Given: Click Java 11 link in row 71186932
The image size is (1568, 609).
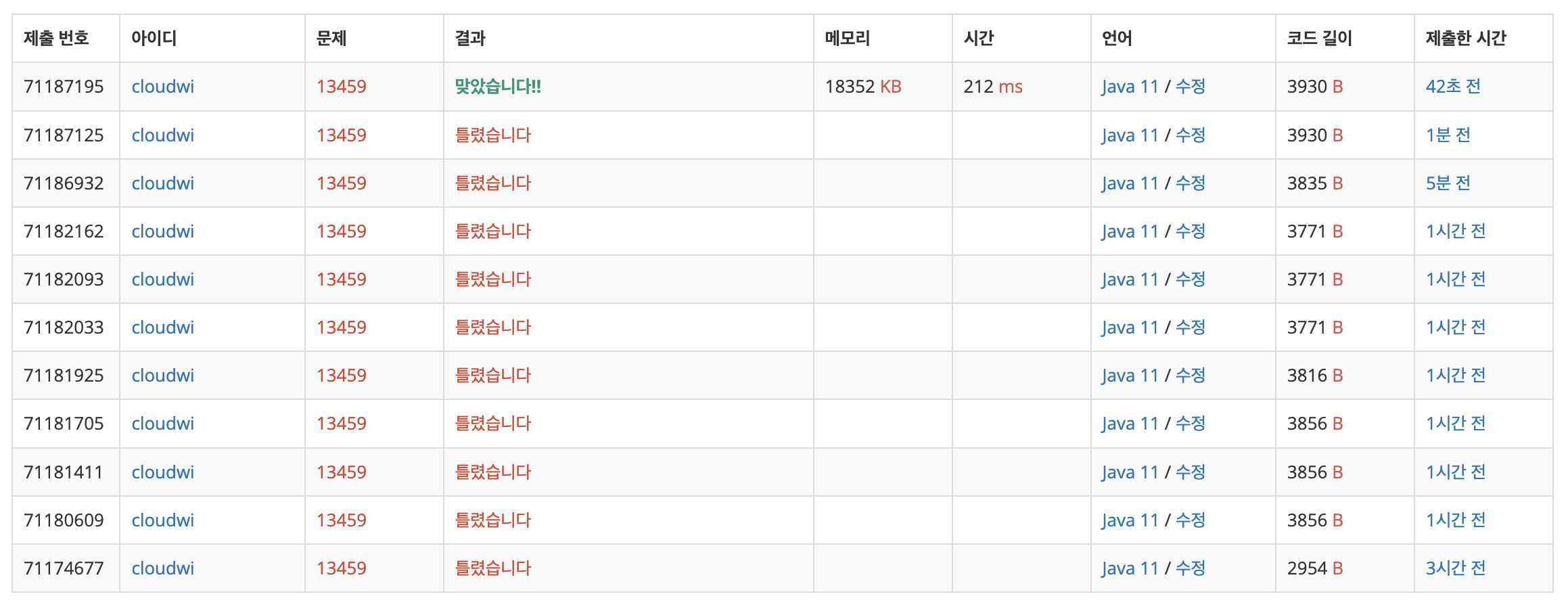Looking at the screenshot, I should tap(1130, 183).
